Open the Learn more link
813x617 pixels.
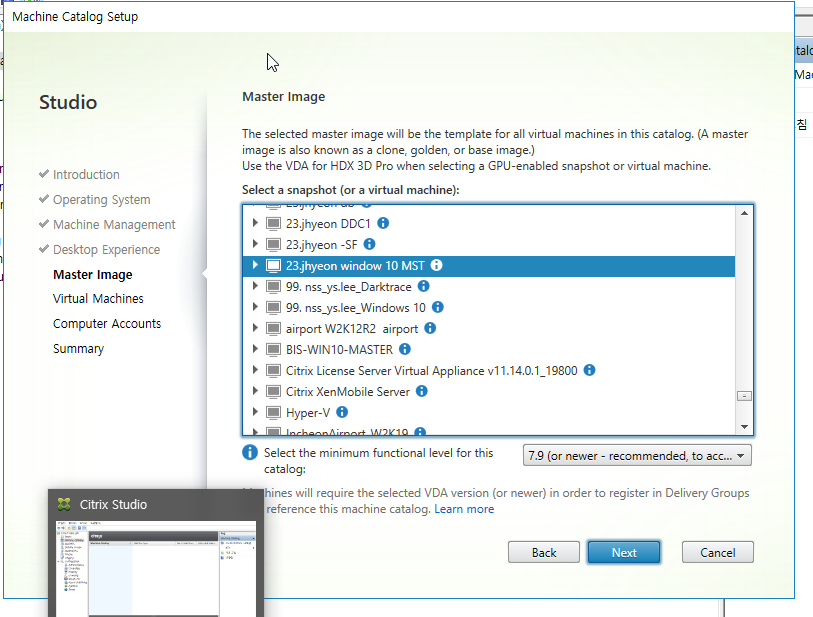(464, 509)
